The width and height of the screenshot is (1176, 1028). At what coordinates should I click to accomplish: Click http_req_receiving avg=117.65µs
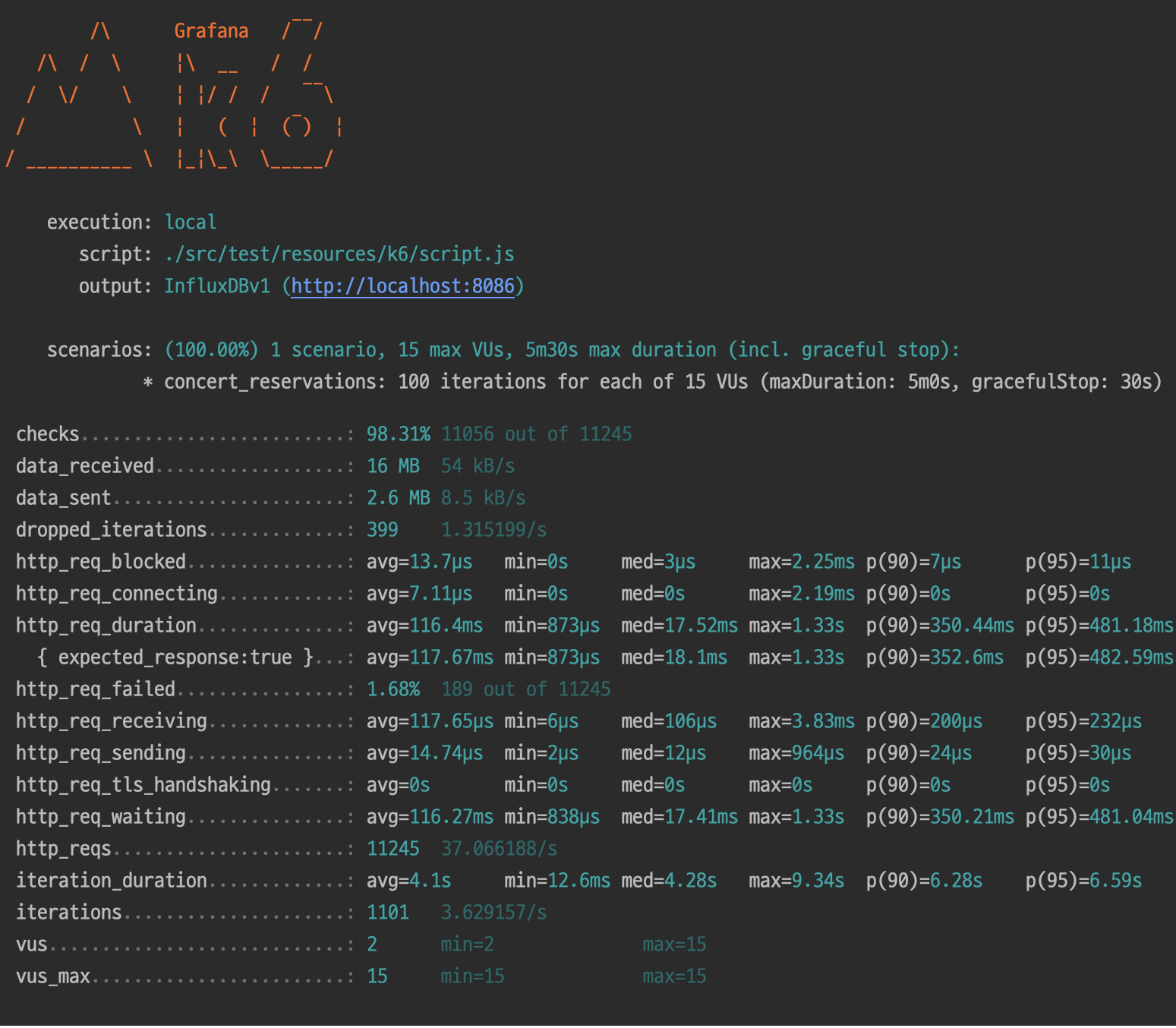pos(430,721)
